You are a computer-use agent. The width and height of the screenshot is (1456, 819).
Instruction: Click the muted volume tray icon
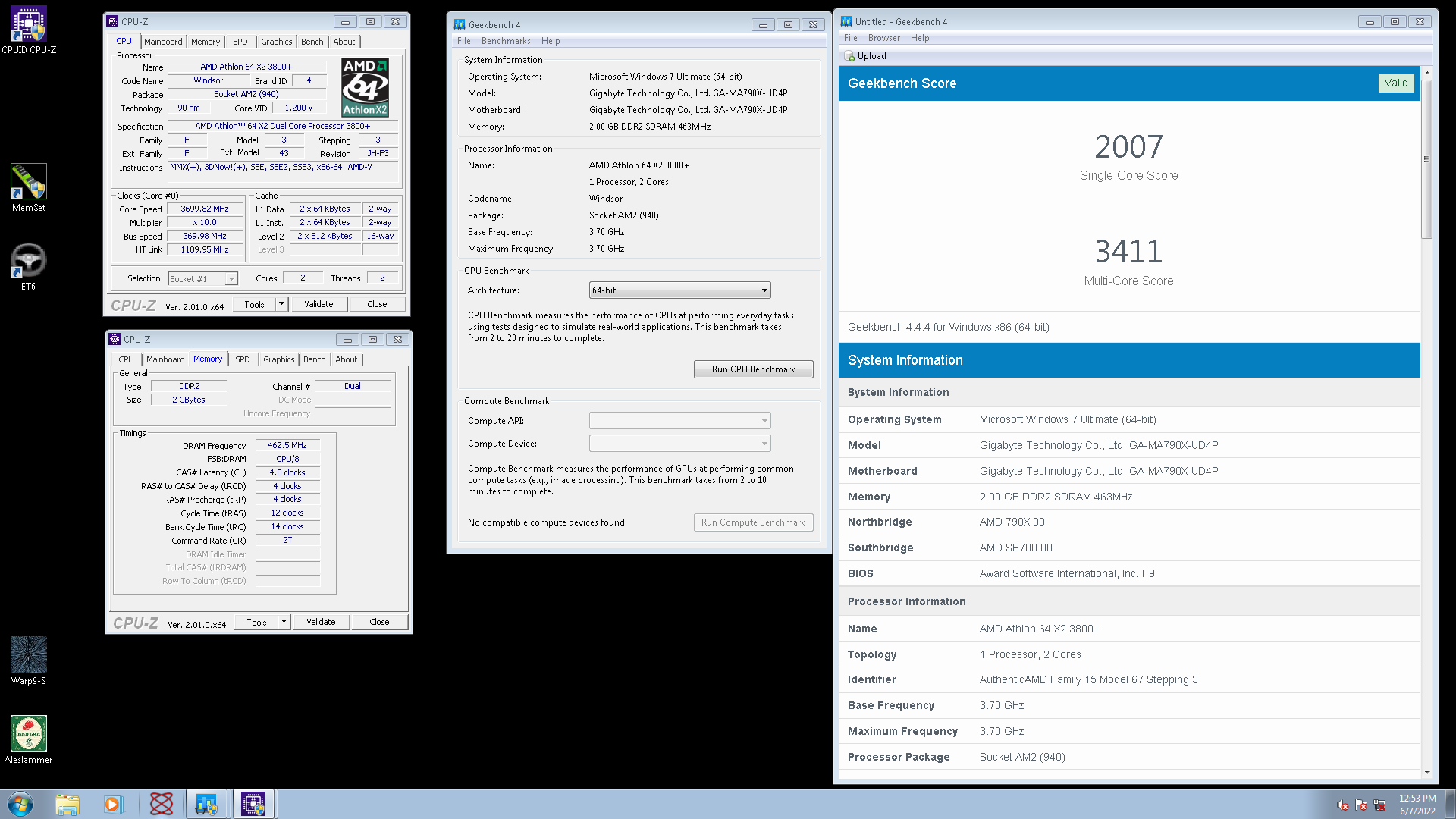(1343, 805)
